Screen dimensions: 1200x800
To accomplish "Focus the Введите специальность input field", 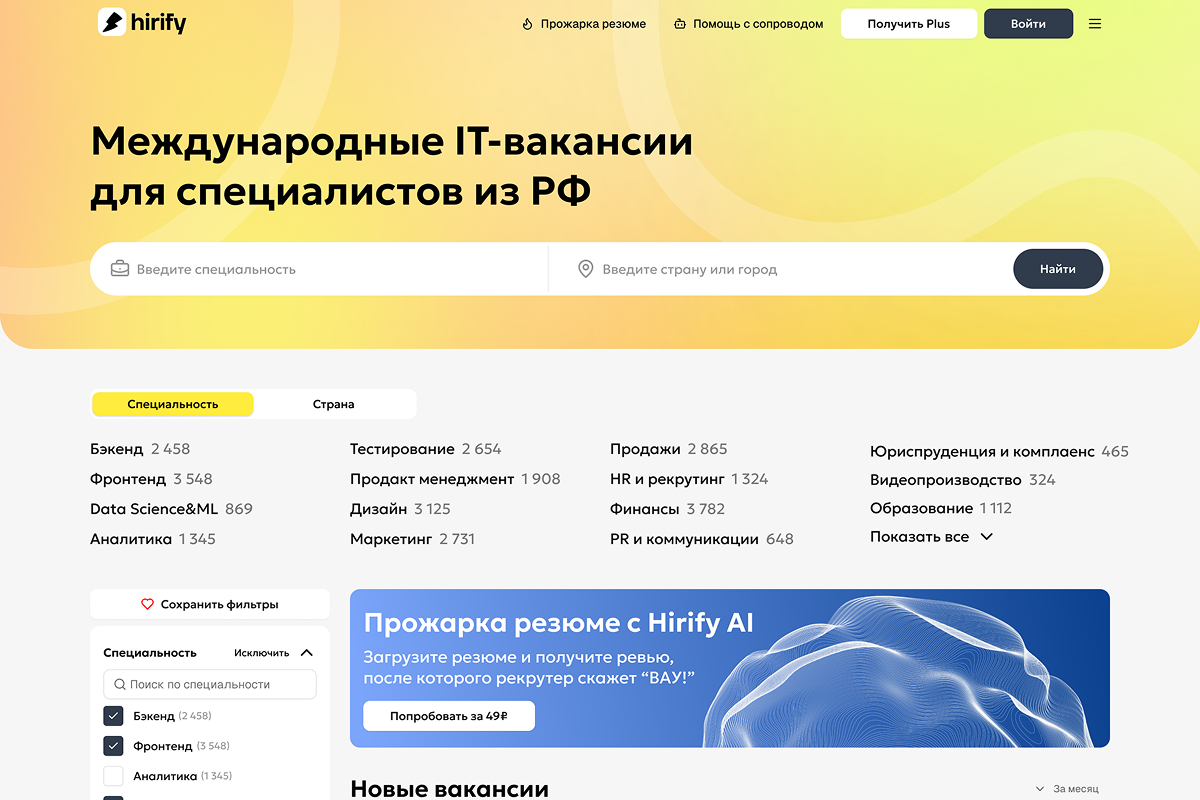I will [320, 269].
